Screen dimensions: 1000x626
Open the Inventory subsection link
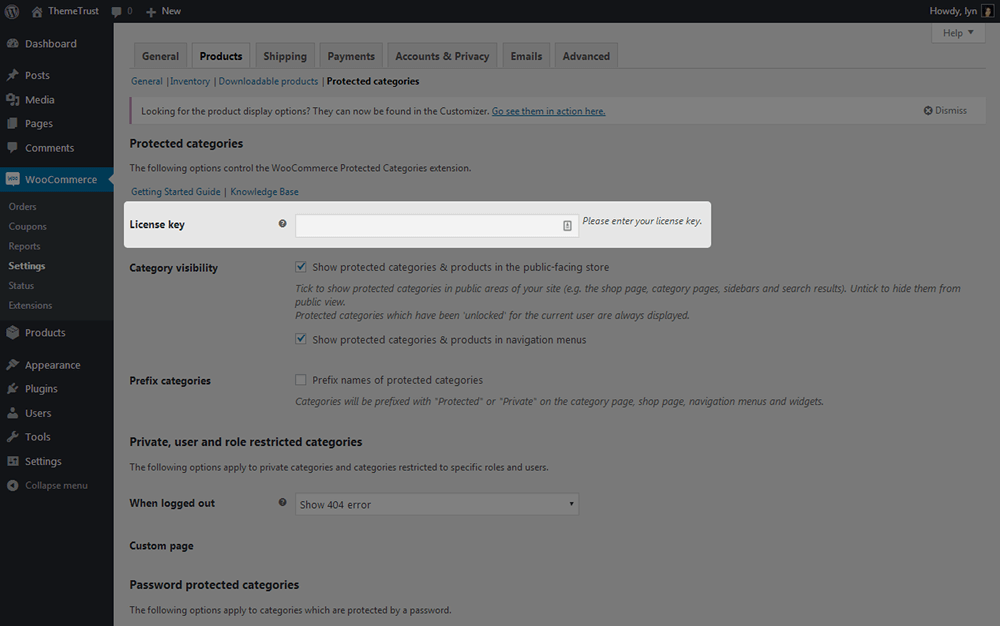(x=189, y=81)
